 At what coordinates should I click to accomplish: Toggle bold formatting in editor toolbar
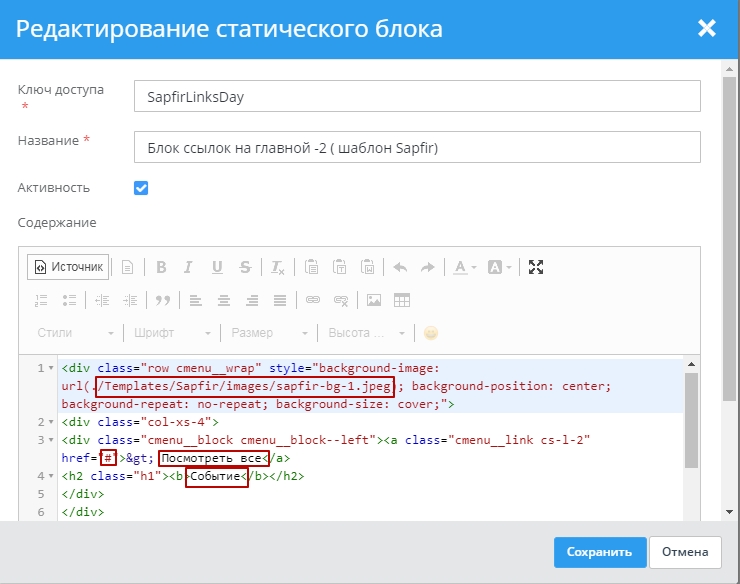[160, 267]
